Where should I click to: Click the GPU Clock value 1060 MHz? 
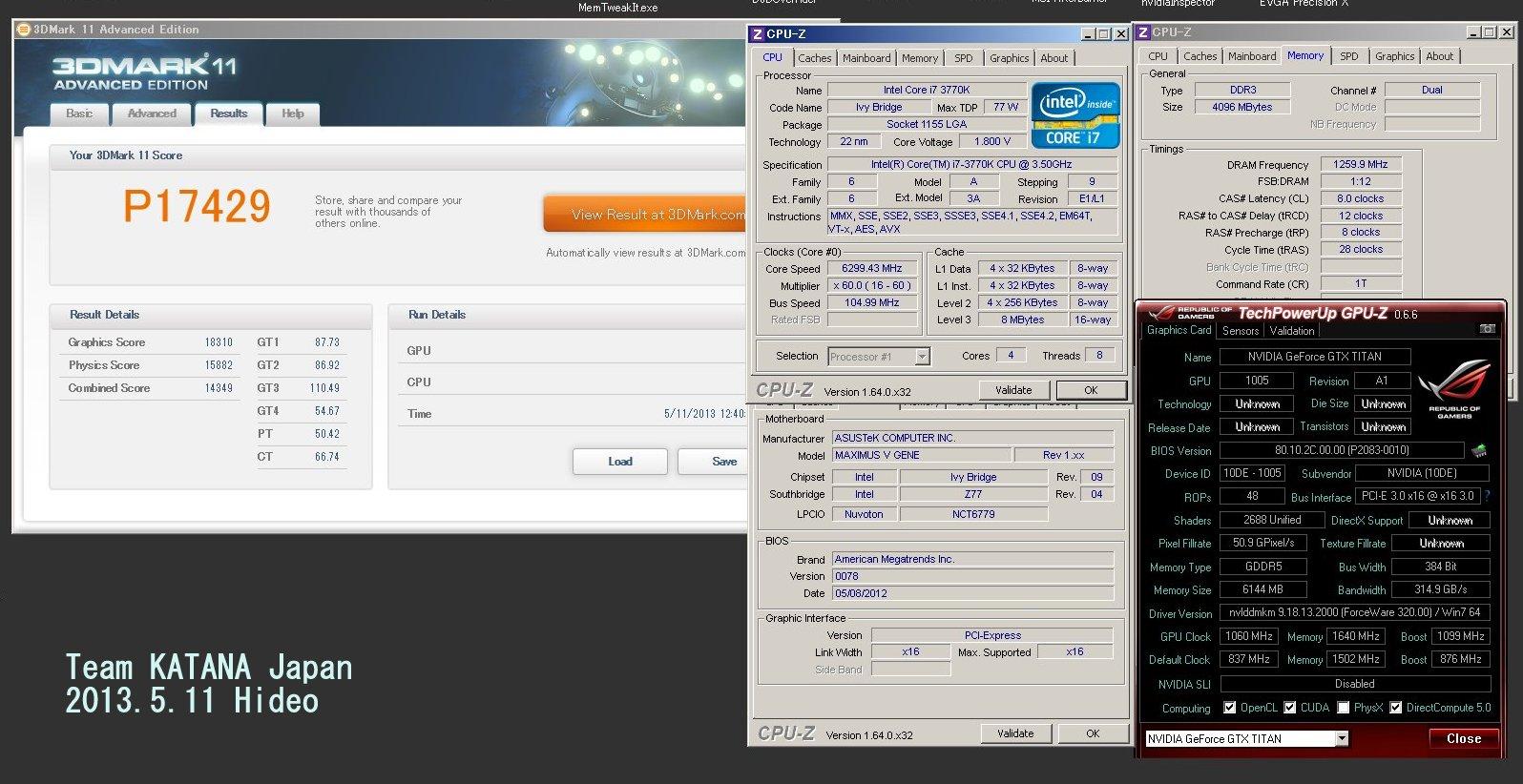coord(1248,636)
